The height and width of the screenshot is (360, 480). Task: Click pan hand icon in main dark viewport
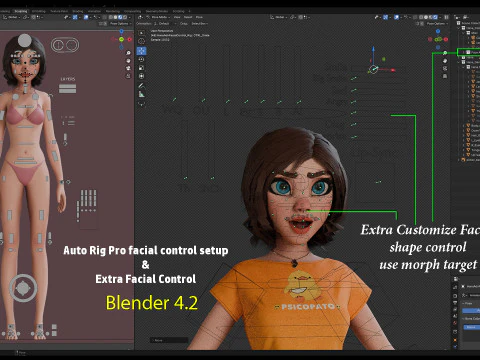tap(445, 61)
